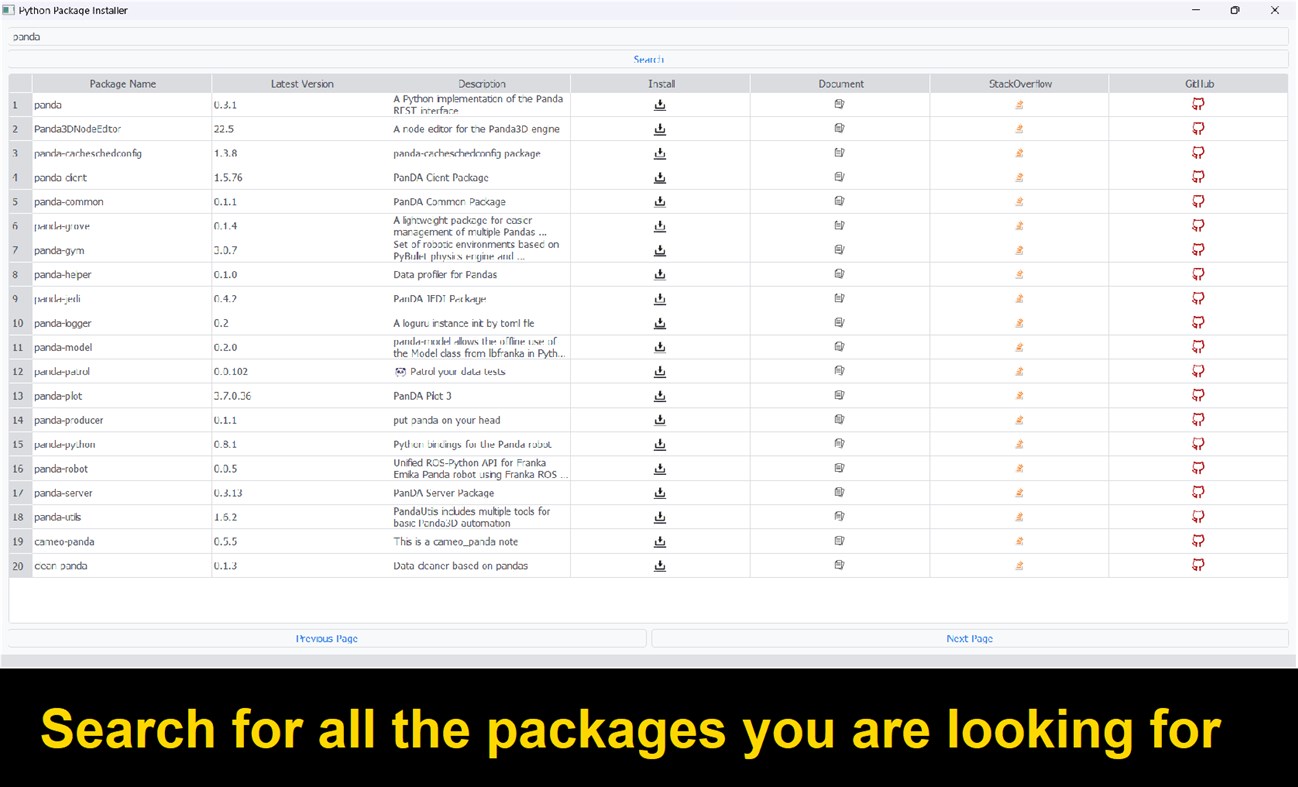Click the search input field

(648, 36)
